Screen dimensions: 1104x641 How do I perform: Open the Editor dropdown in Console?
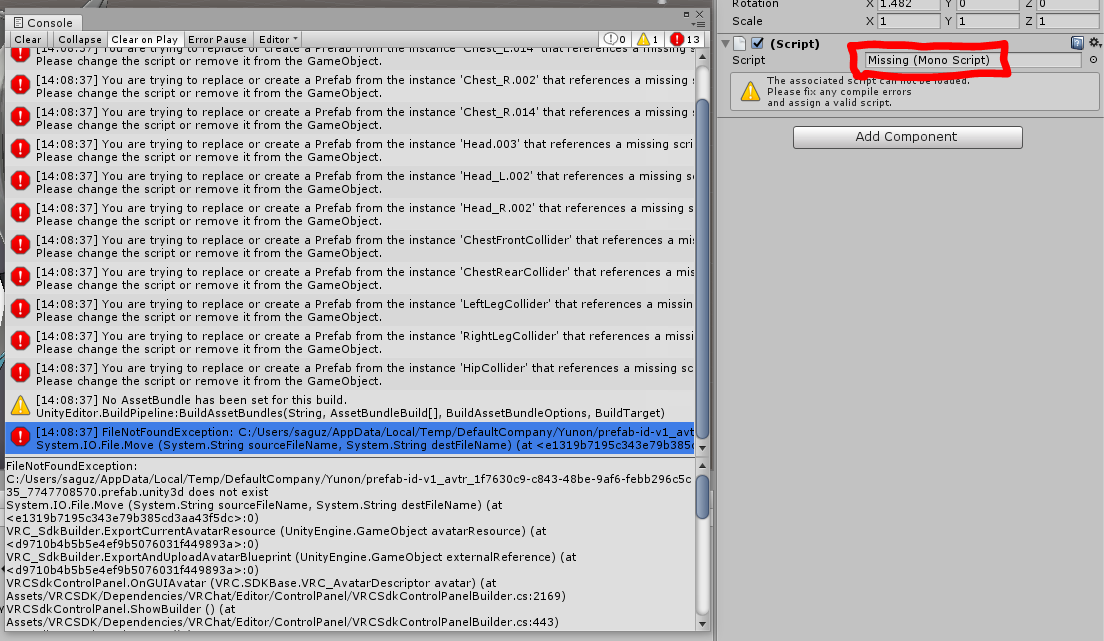point(277,39)
